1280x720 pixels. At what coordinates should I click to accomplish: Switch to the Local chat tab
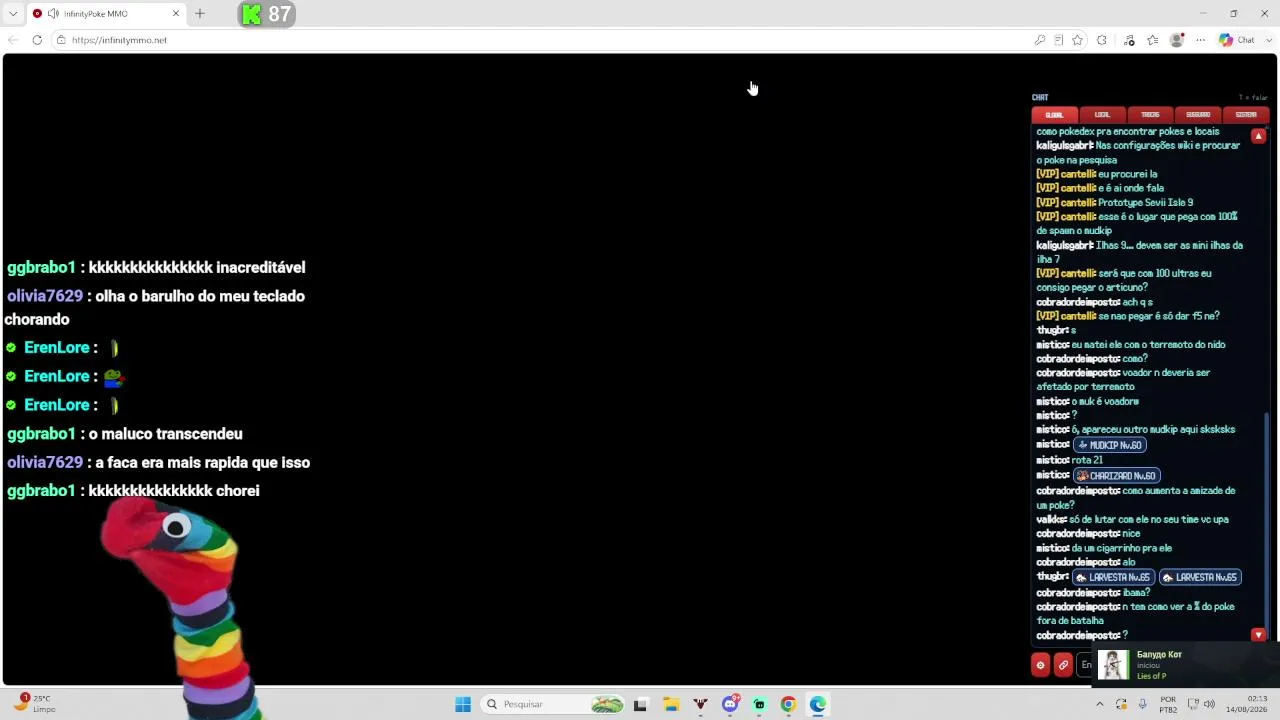click(x=1102, y=115)
